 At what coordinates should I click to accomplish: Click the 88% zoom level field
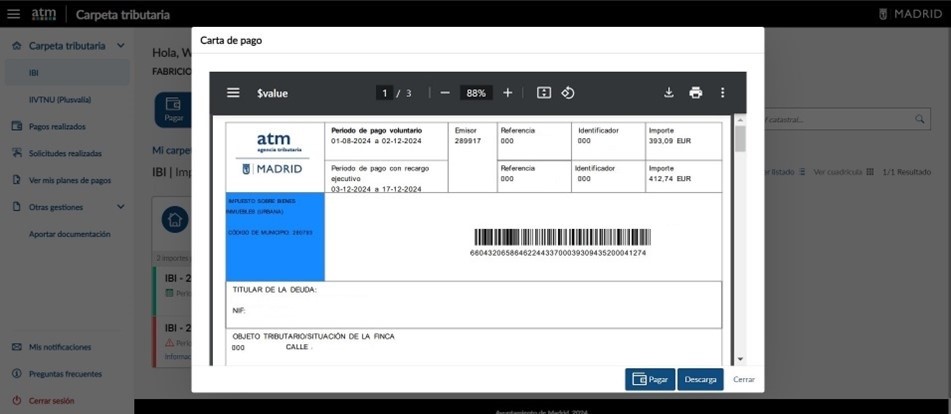[476, 93]
